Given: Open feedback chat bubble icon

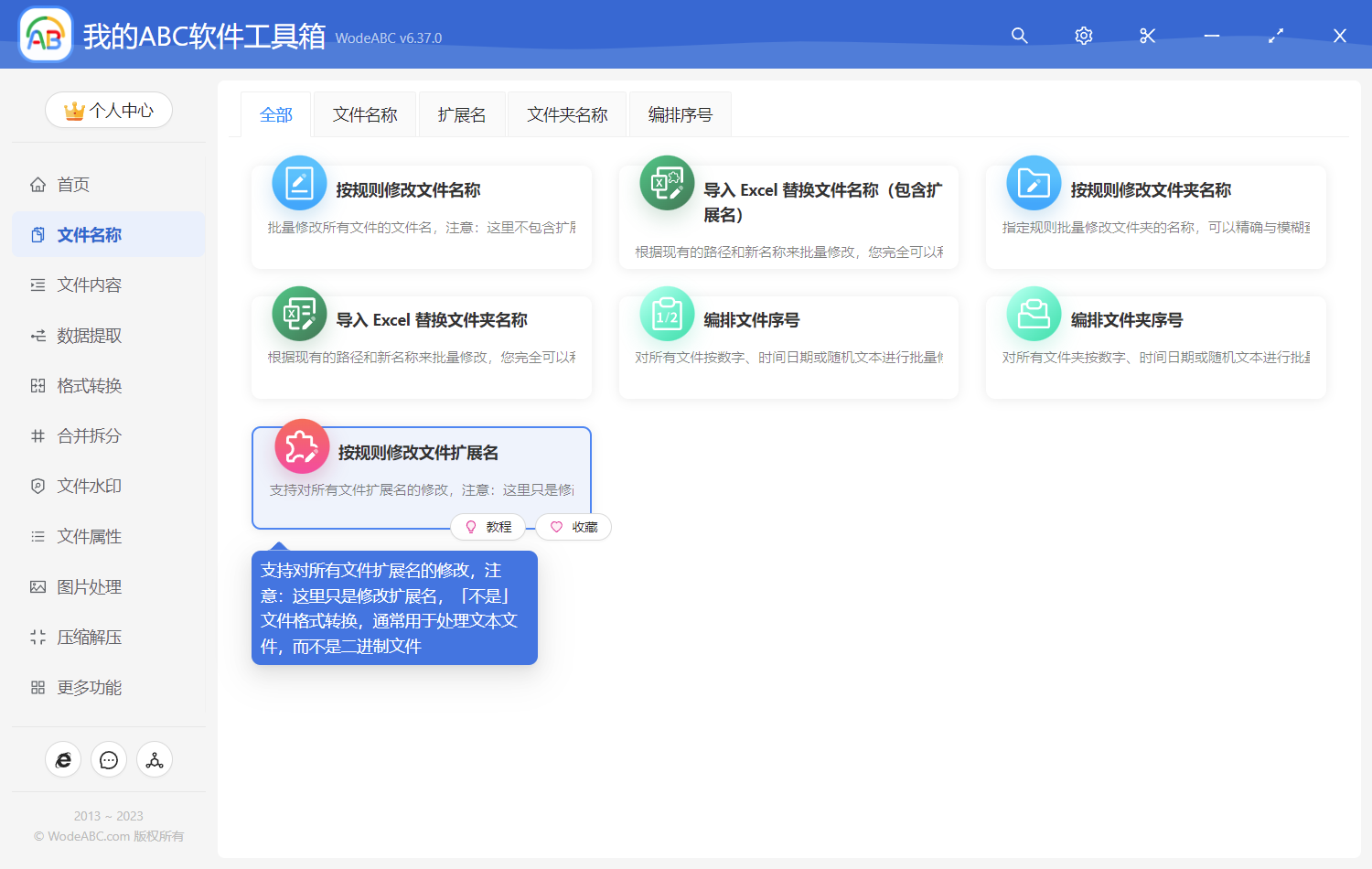Looking at the screenshot, I should (109, 759).
